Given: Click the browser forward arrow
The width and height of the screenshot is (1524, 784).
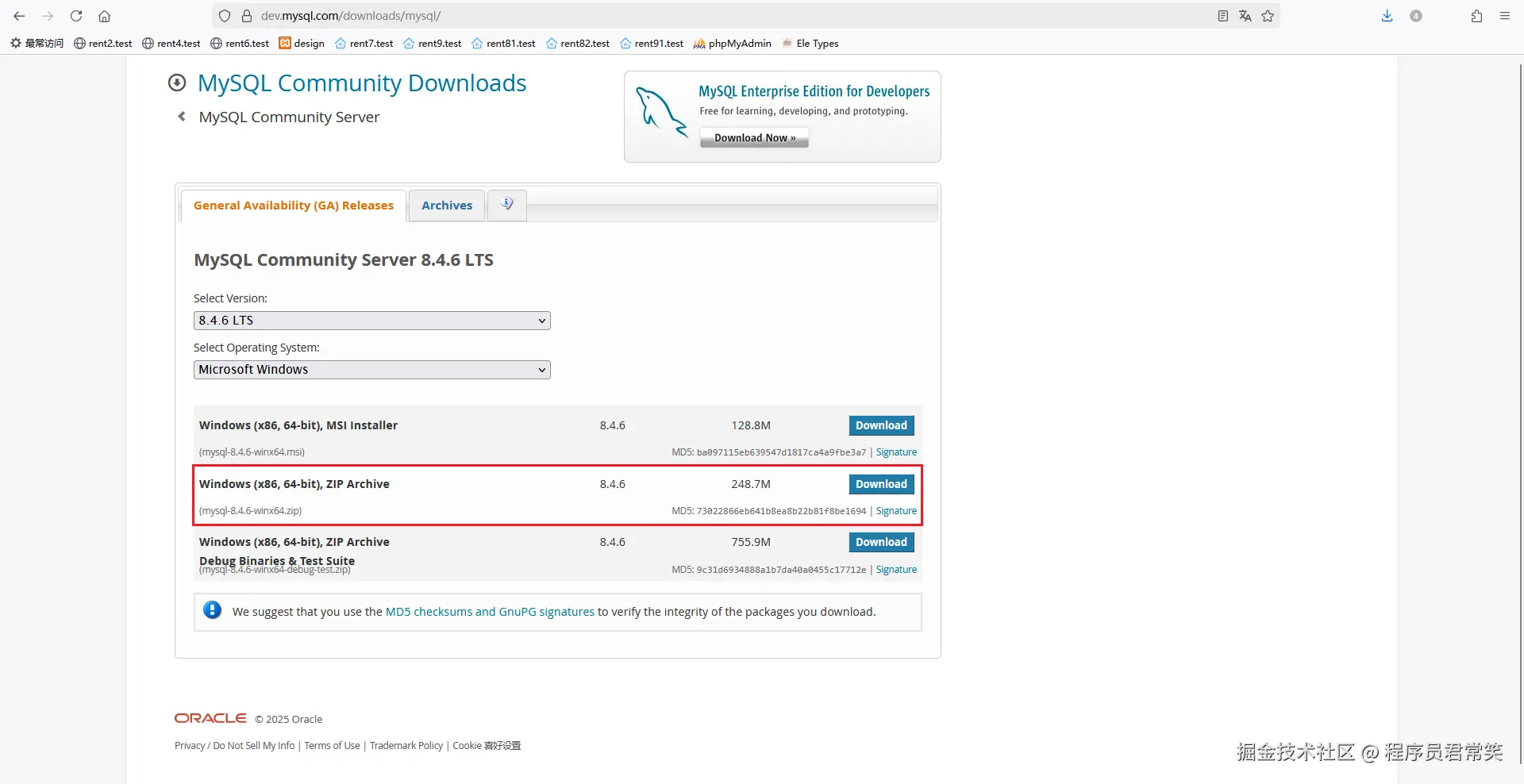Looking at the screenshot, I should pyautogui.click(x=48, y=16).
